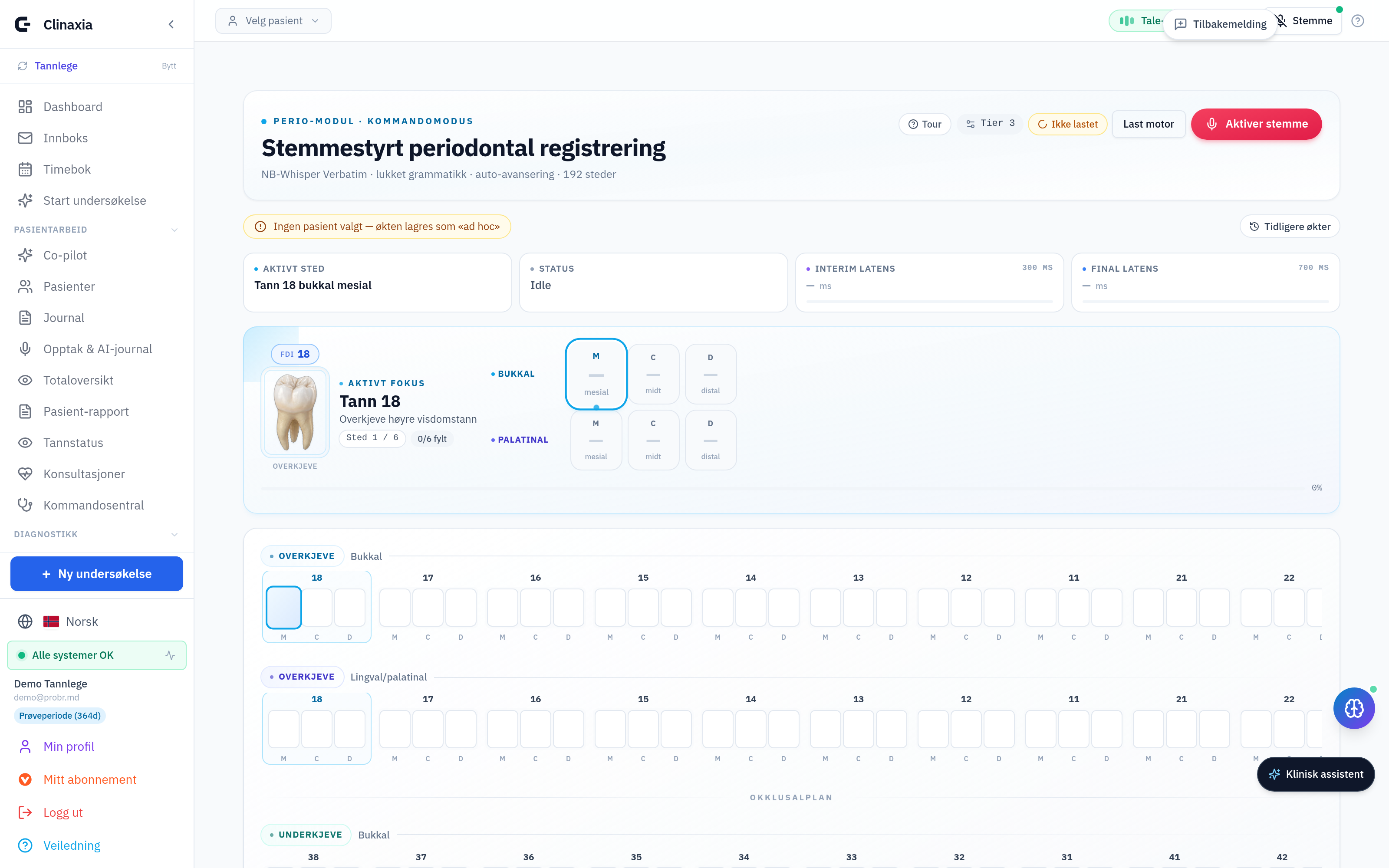This screenshot has height=868, width=1389.
Task: Collapse the PASIENTARBEID section
Action: pyautogui.click(x=174, y=230)
